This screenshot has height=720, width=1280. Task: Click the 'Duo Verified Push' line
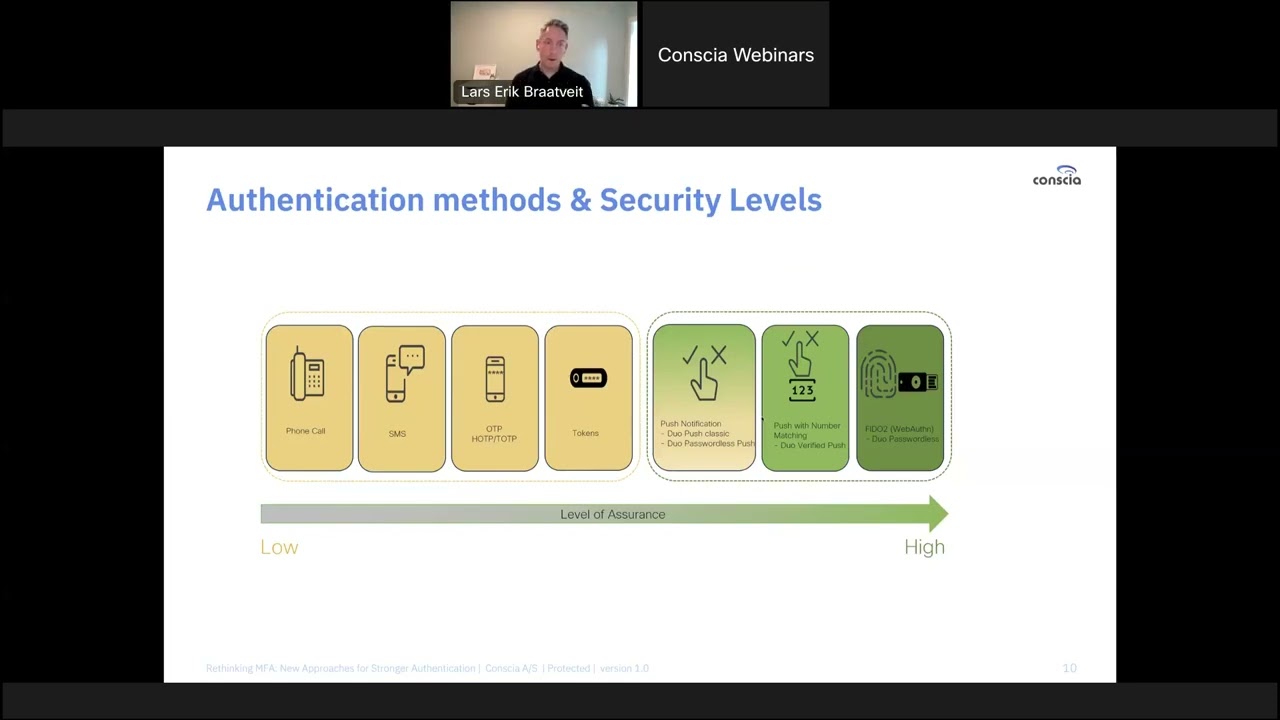[x=809, y=445]
